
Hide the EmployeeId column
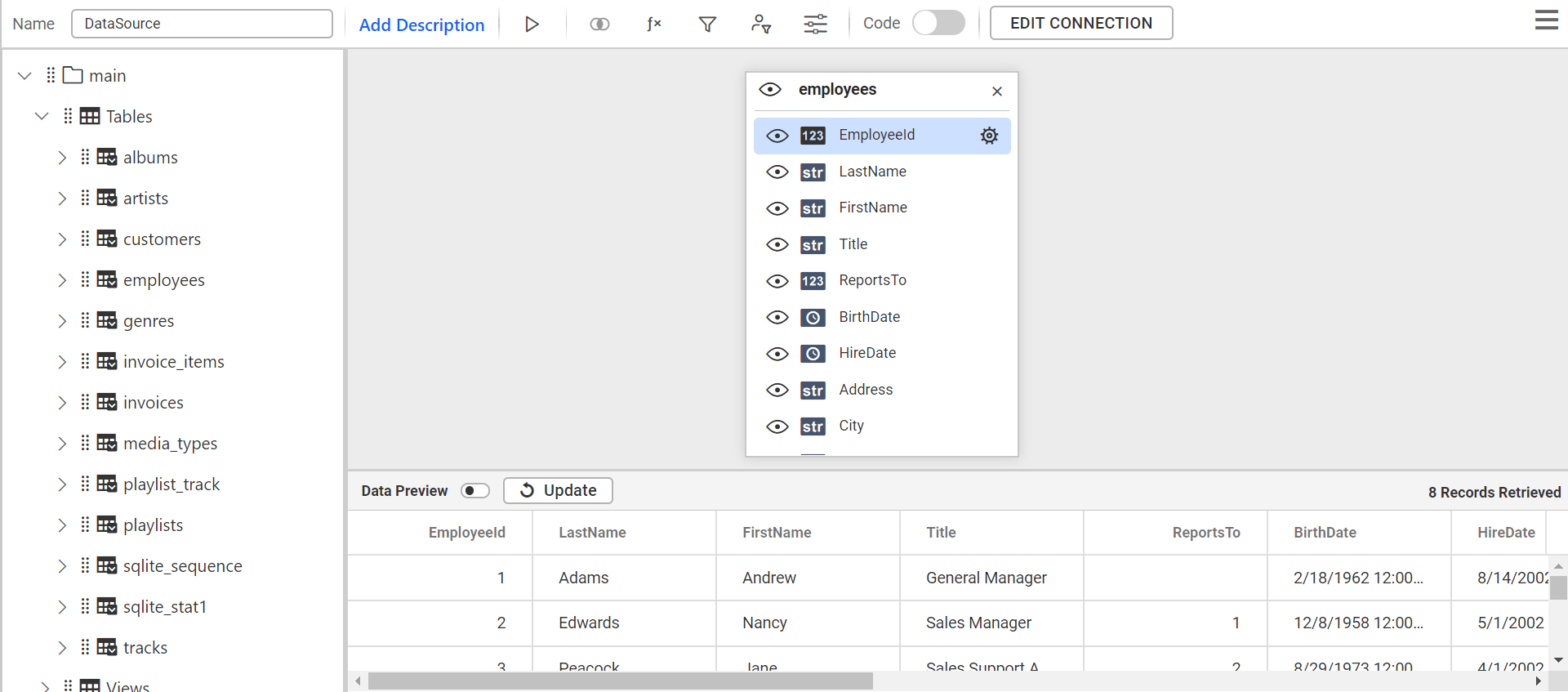(777, 136)
